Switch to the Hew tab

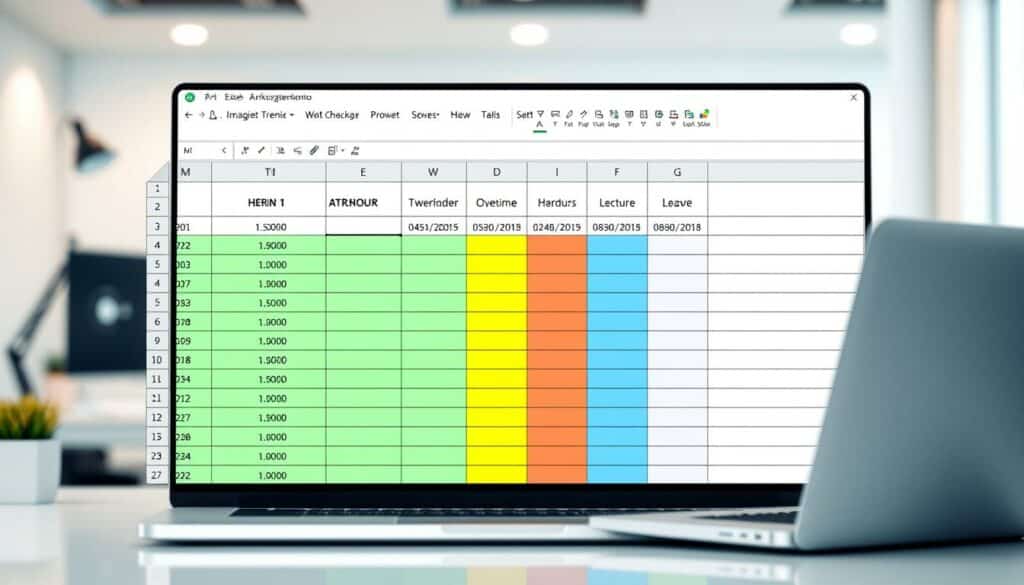460,116
